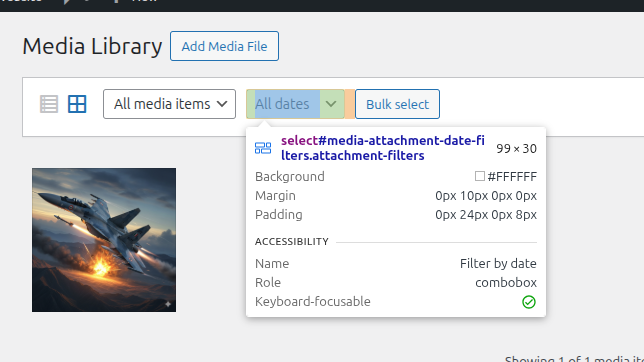Screen dimensions: 644x362
Task: Click the #FFFFFF background color swatch
Action: click(x=480, y=176)
